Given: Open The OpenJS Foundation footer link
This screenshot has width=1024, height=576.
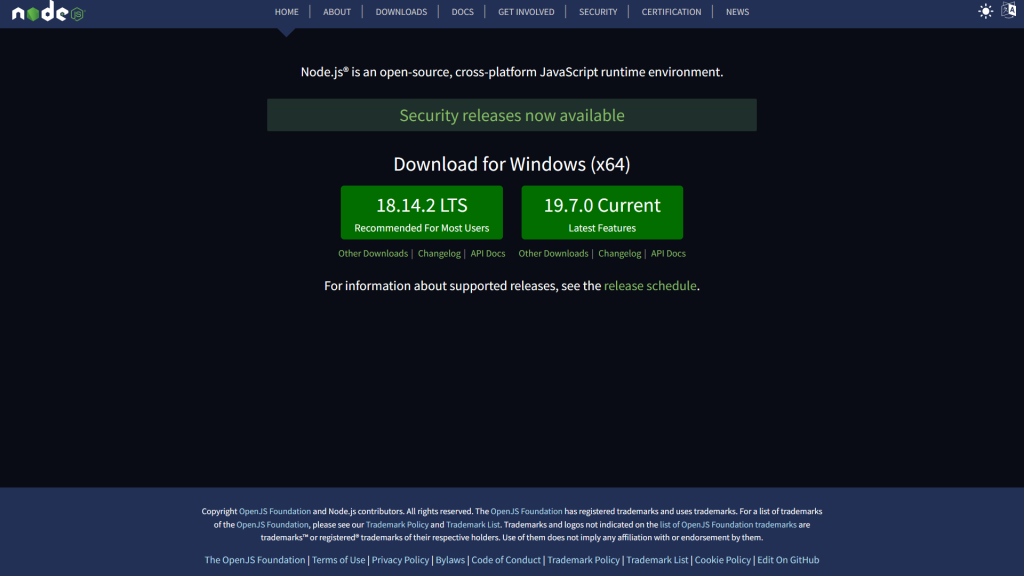Looking at the screenshot, I should tap(255, 560).
